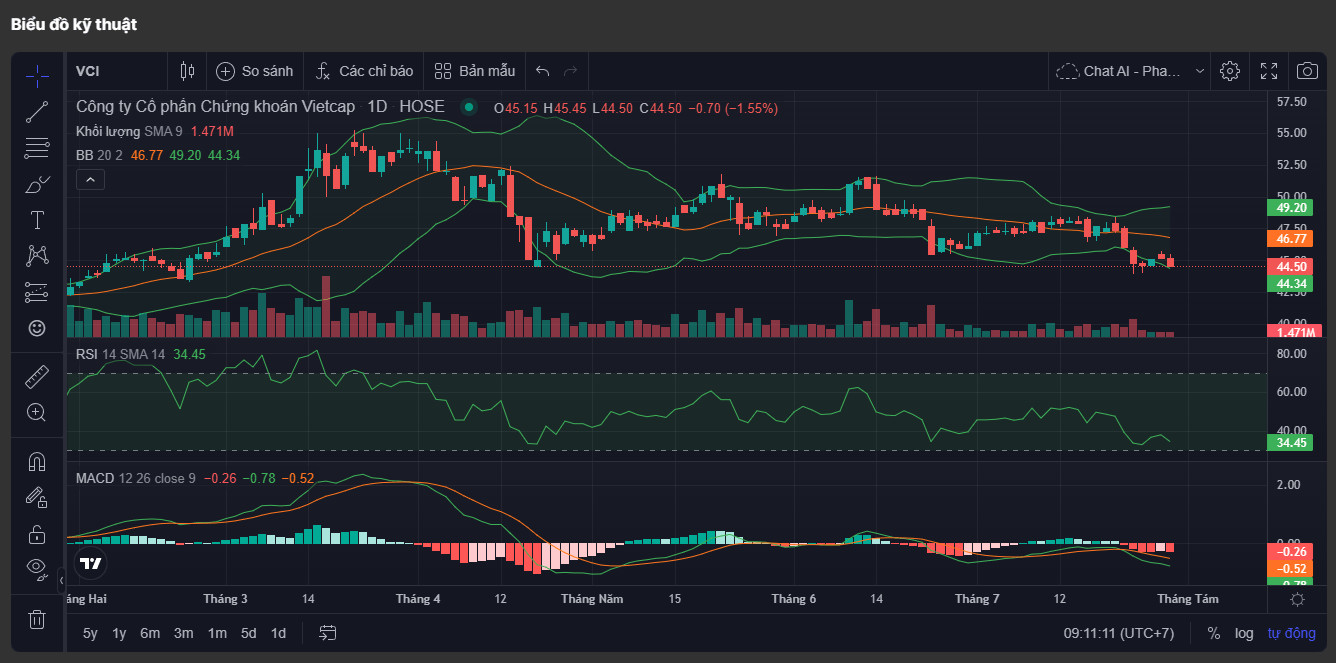This screenshot has height=663, width=1336.
Task: Open the go to date picker
Action: 328,633
